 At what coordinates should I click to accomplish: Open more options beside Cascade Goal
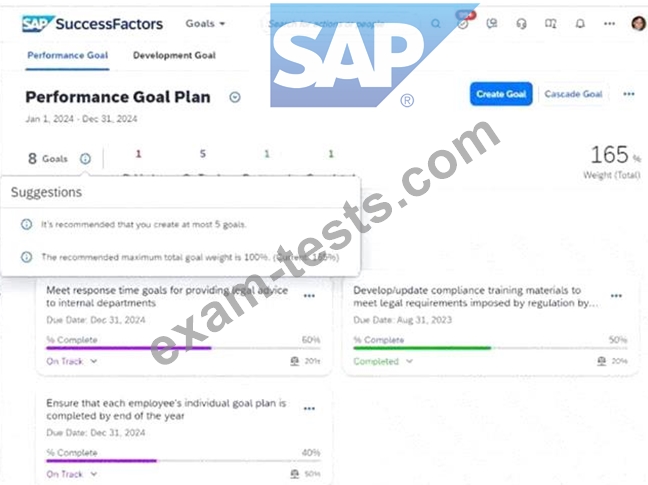pyautogui.click(x=629, y=94)
